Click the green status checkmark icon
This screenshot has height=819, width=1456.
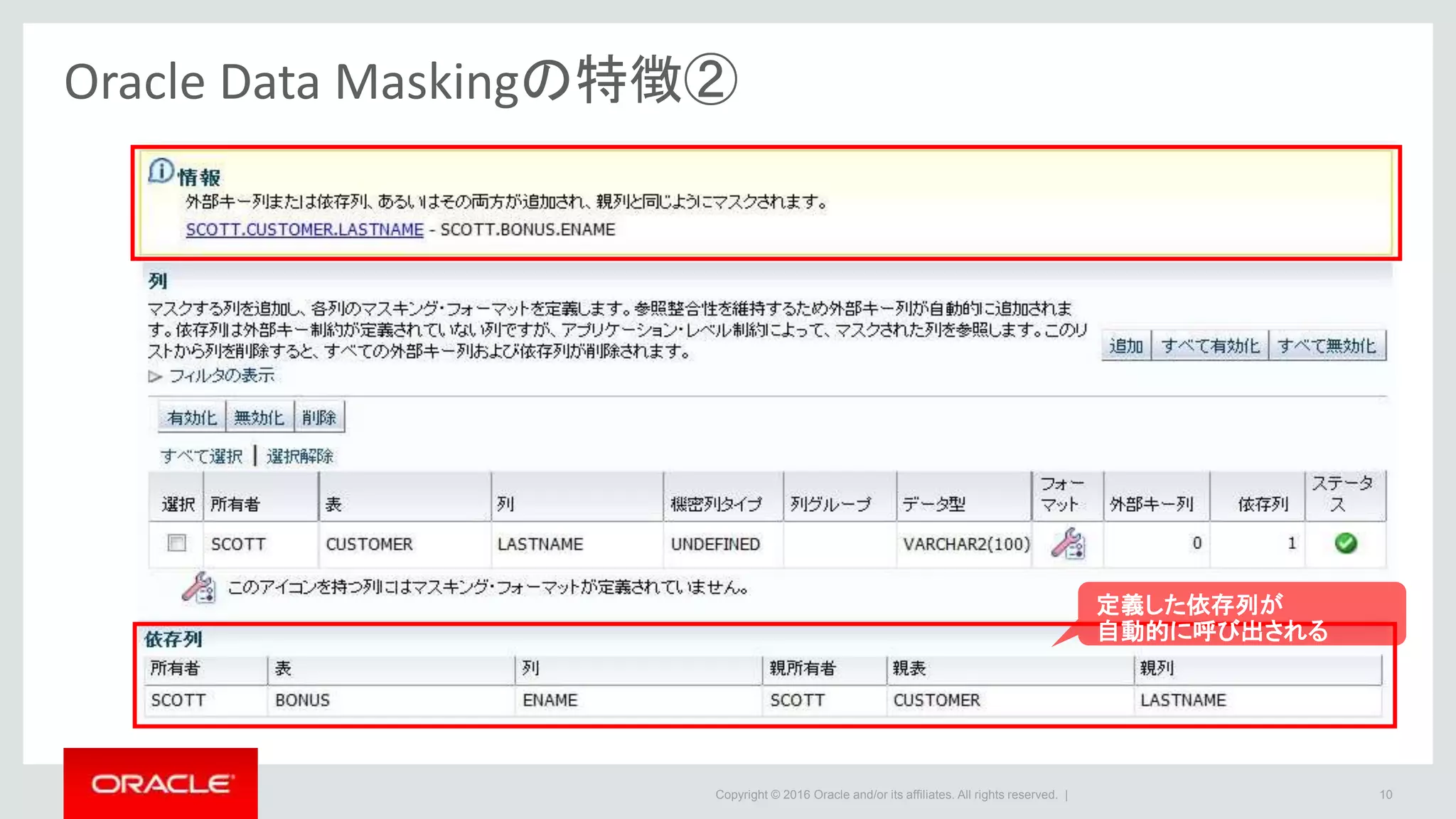(1346, 543)
